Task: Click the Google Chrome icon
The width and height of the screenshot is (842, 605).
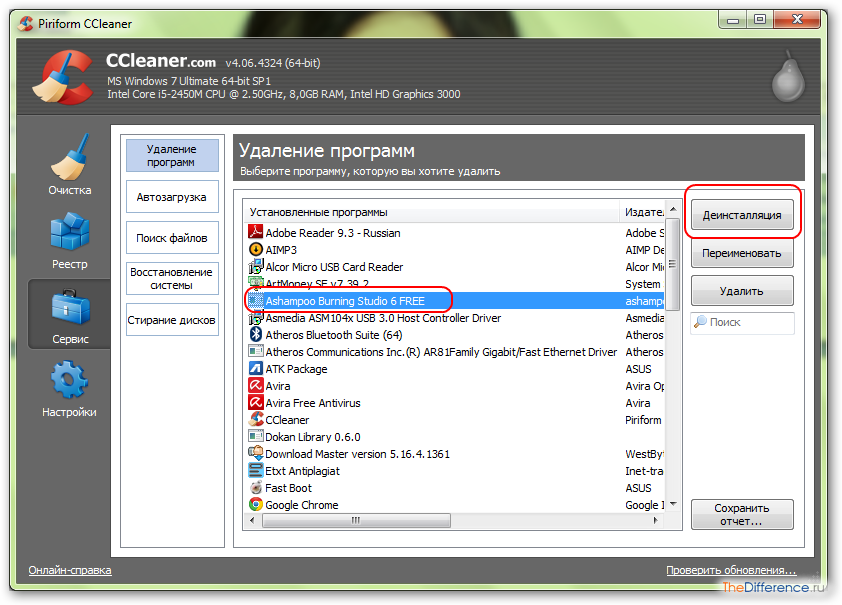Action: pos(255,505)
